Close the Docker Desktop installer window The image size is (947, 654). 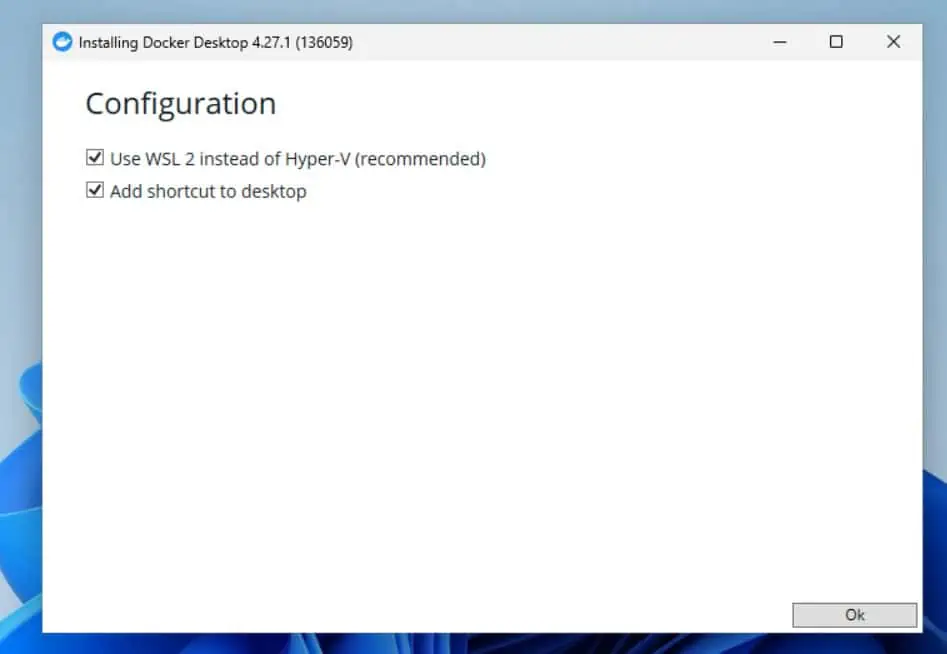(x=893, y=42)
